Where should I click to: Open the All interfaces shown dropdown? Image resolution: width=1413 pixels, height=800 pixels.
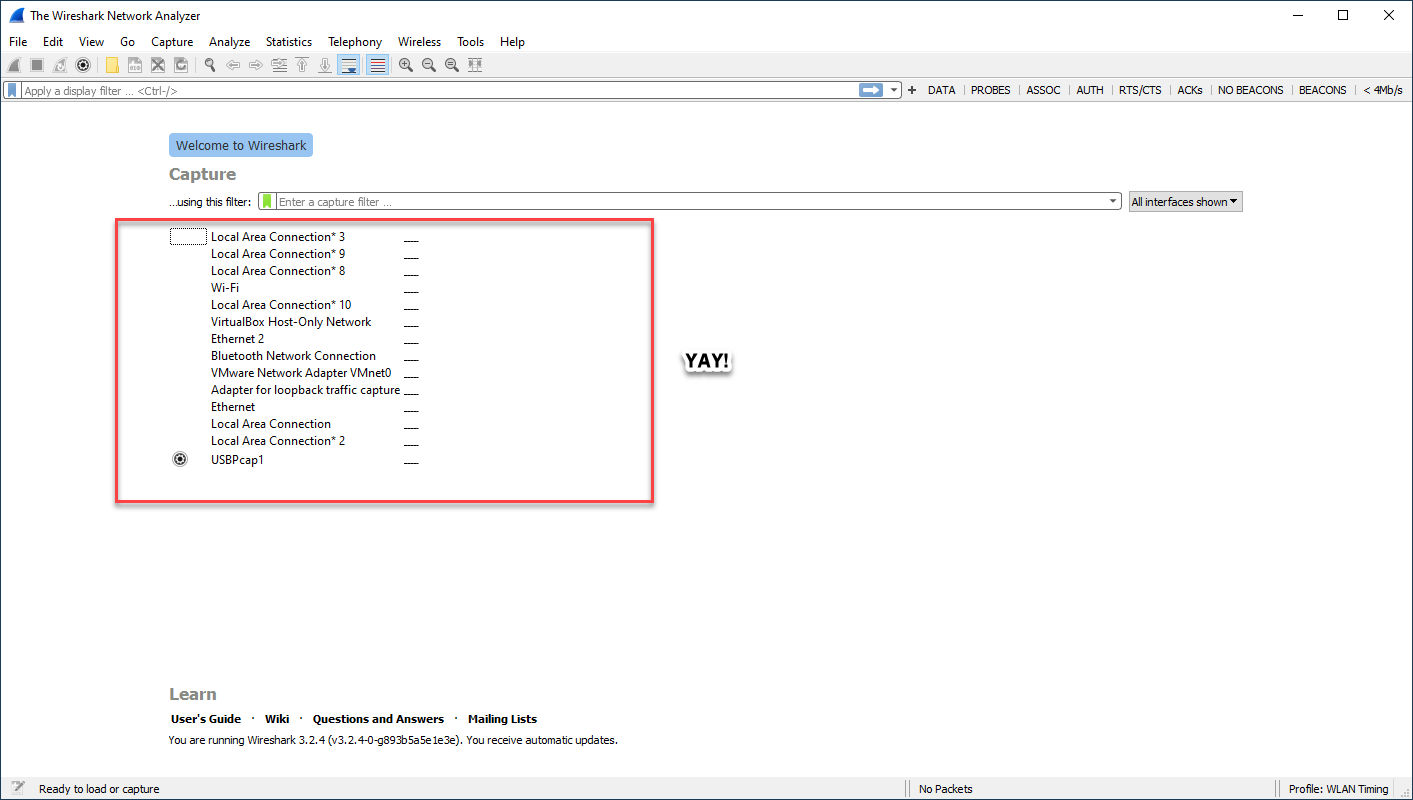click(x=1185, y=202)
